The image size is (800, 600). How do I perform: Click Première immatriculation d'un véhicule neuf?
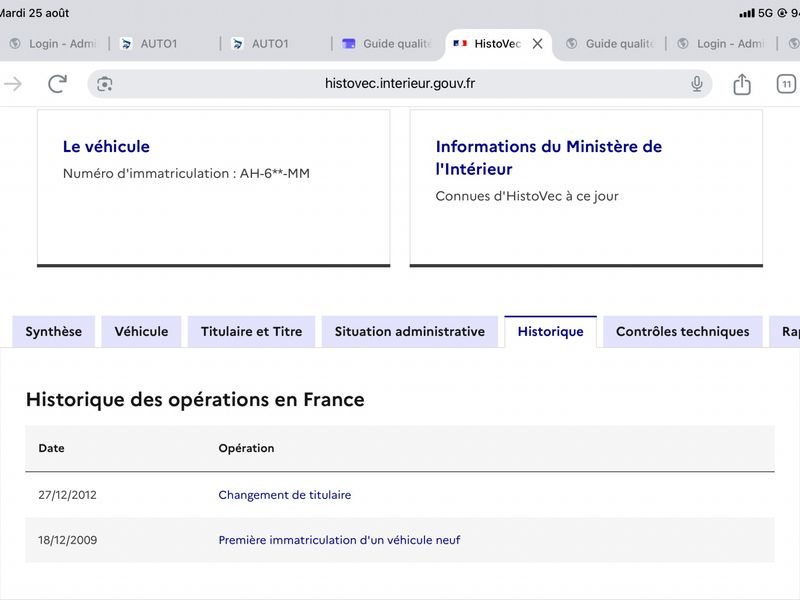click(339, 540)
